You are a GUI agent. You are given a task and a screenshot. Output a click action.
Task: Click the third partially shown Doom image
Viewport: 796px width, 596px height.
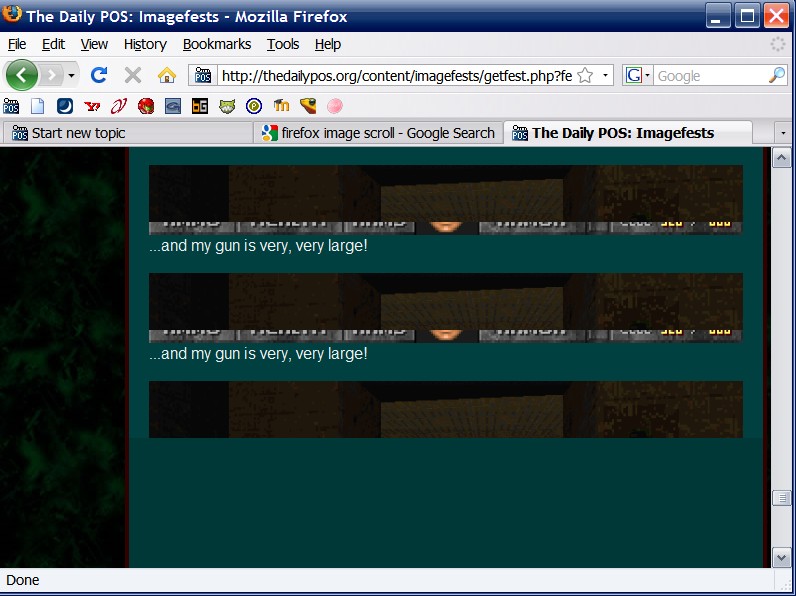pyautogui.click(x=445, y=410)
